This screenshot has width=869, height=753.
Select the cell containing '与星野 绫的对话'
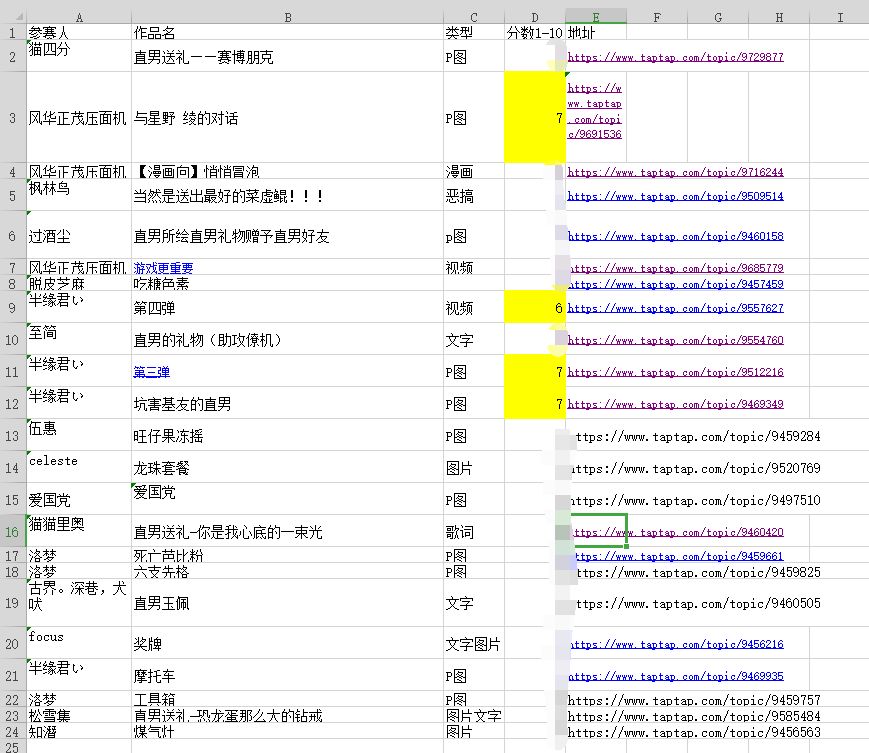click(287, 118)
